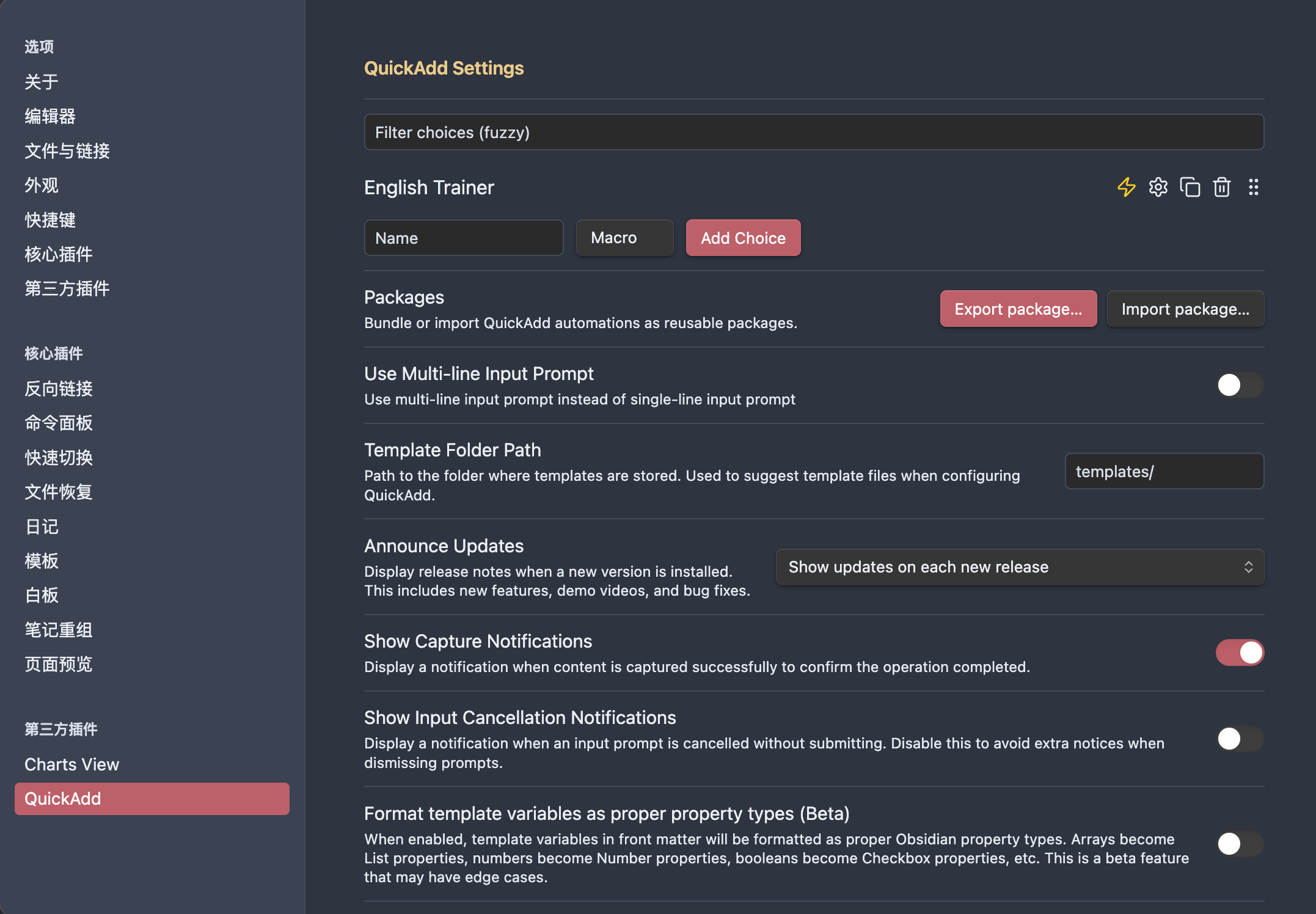
Task: Open the top 第三方插件 settings tab
Action: pyautogui.click(x=152, y=288)
